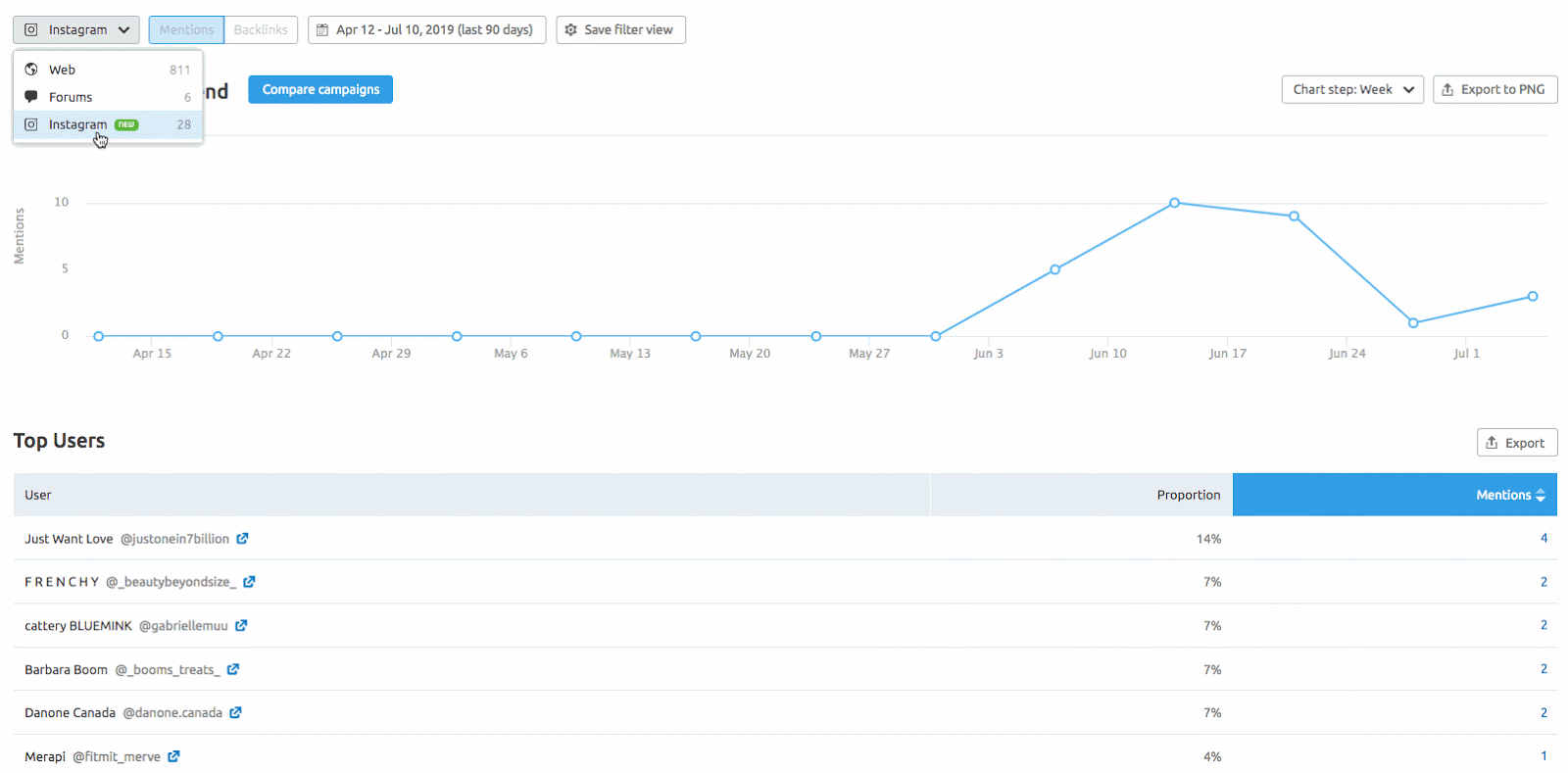Click the last chart data point near Jul 1
Screen dimensions: 1568x773
pyautogui.click(x=1533, y=296)
